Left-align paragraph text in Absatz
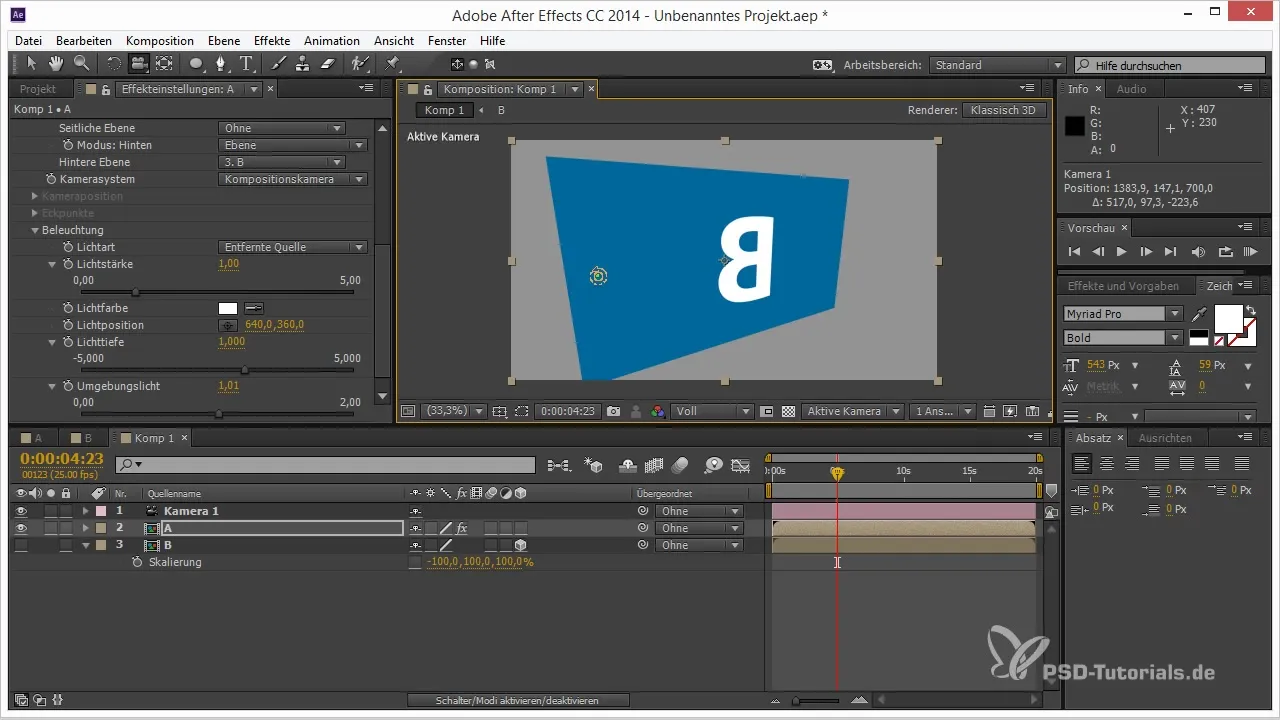This screenshot has width=1280, height=720. tap(1081, 464)
